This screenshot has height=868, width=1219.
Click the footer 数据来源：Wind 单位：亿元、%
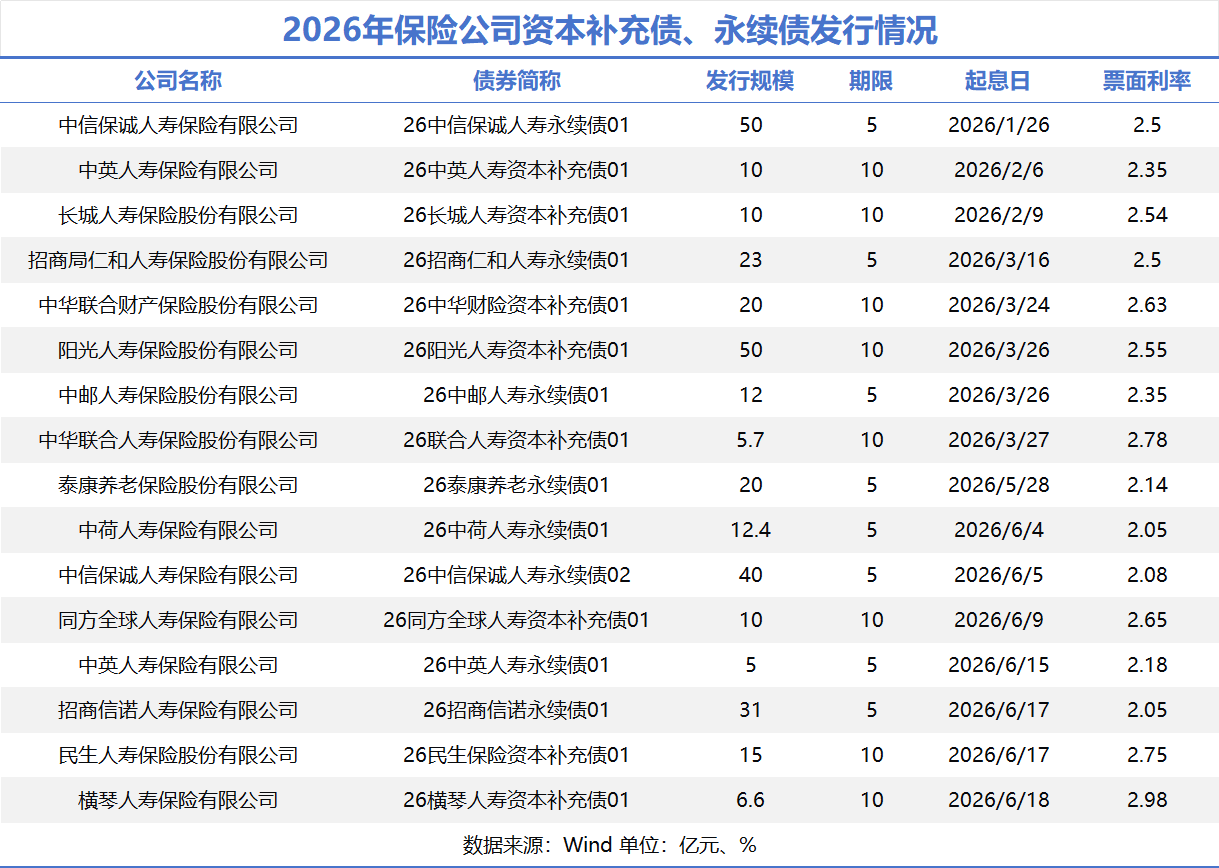[x=610, y=845]
